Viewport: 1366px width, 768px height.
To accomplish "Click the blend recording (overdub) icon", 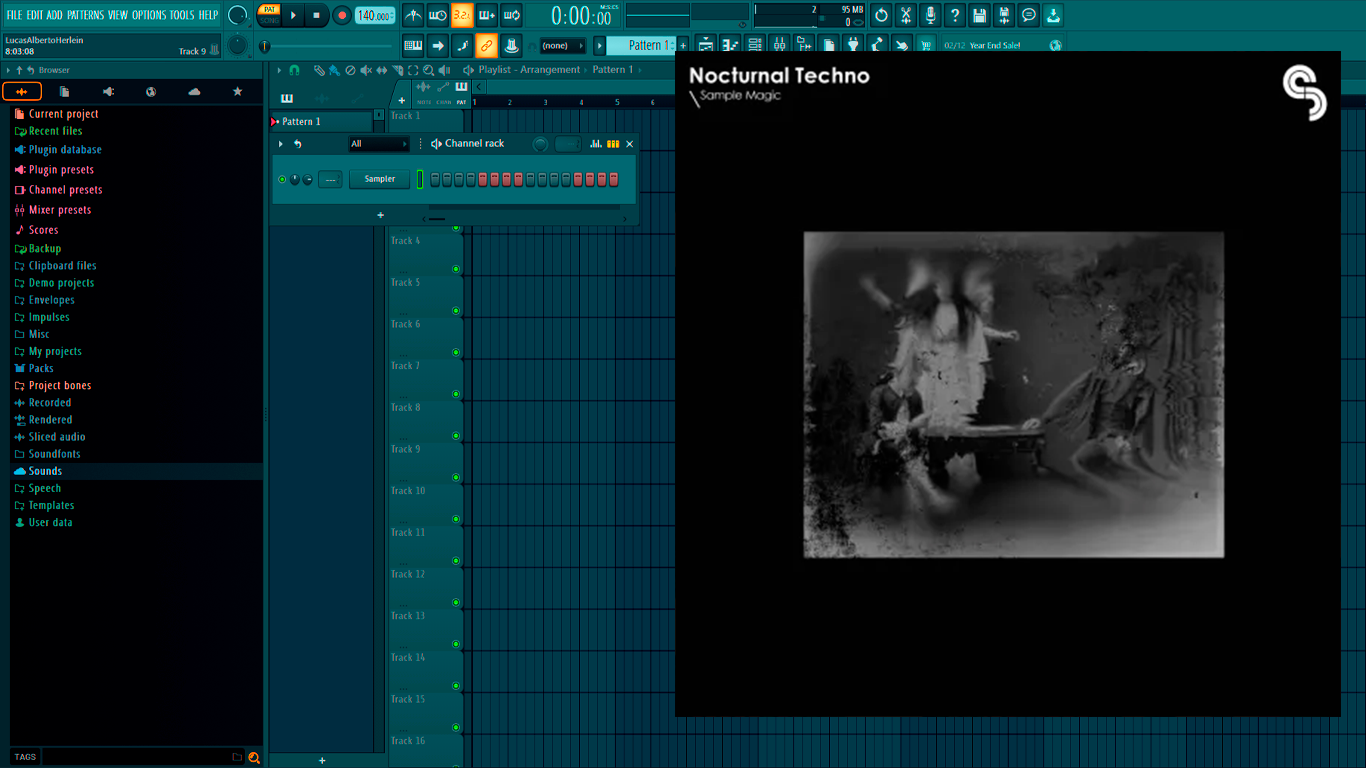I will [x=487, y=16].
